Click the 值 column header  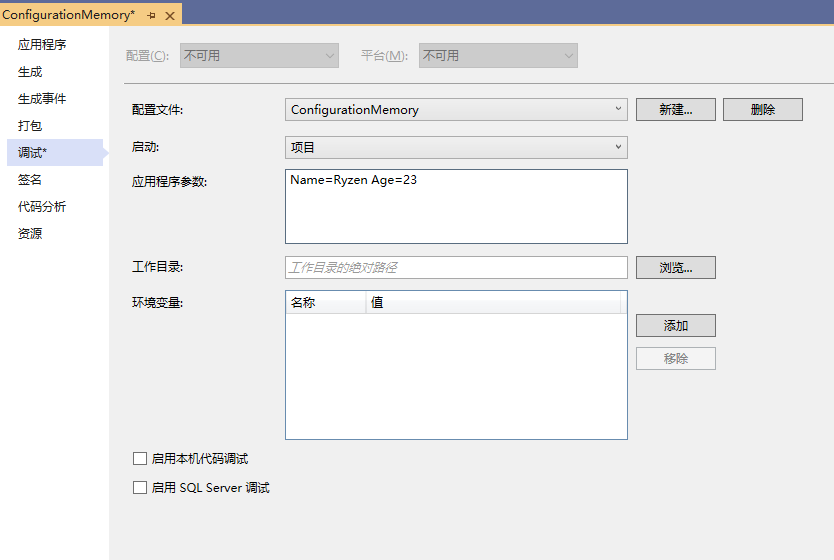tap(493, 303)
